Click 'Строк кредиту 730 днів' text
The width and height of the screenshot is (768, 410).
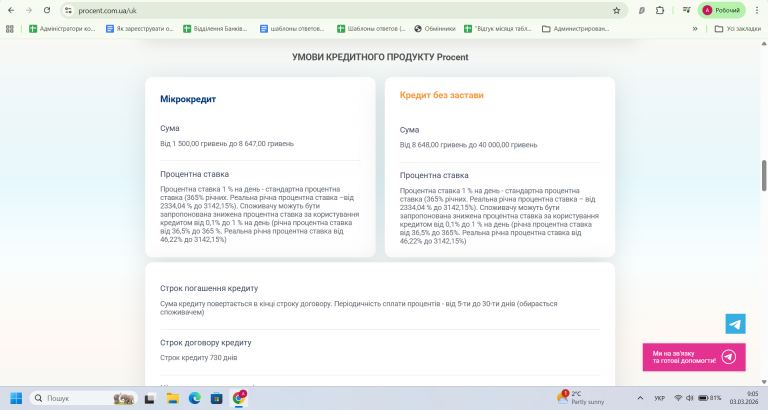click(x=198, y=358)
